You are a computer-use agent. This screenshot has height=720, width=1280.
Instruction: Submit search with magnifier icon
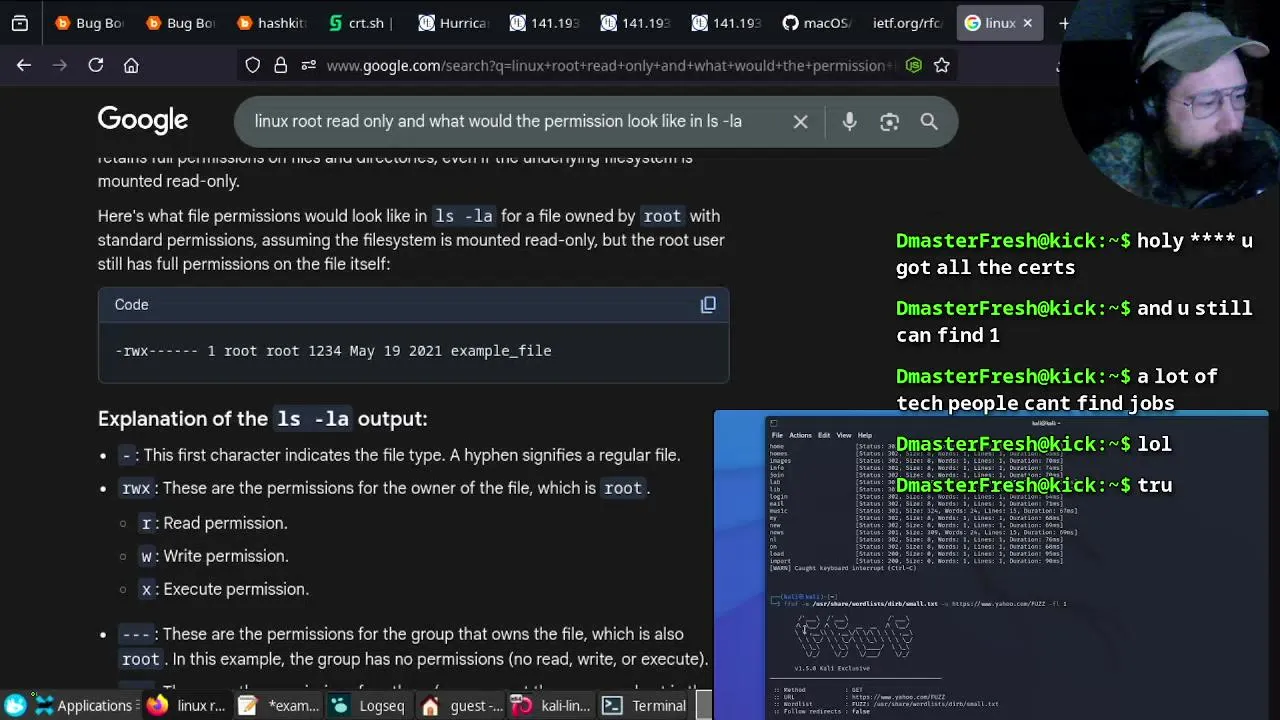click(929, 121)
